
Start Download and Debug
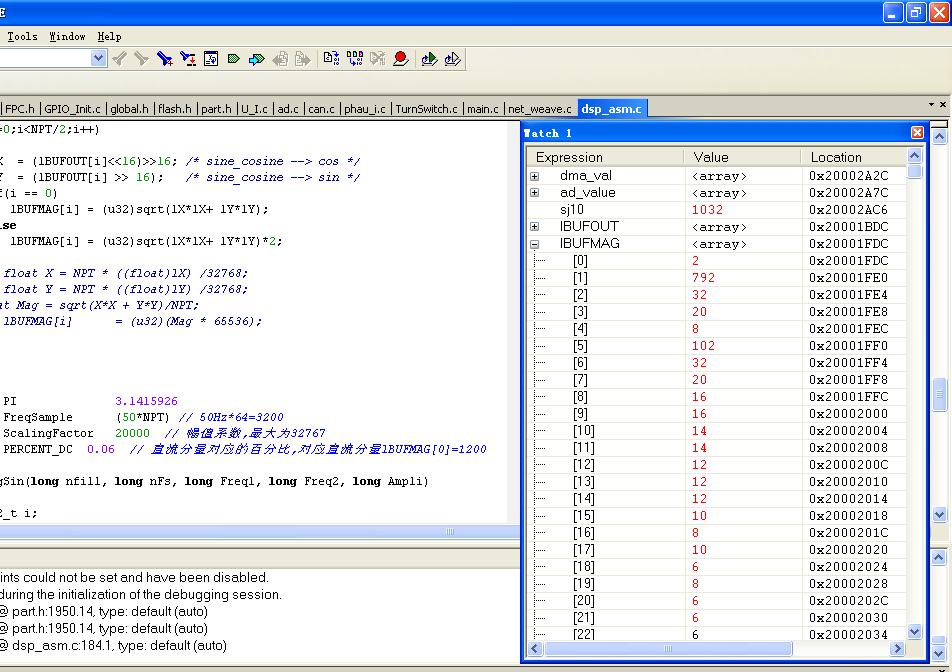coord(429,59)
